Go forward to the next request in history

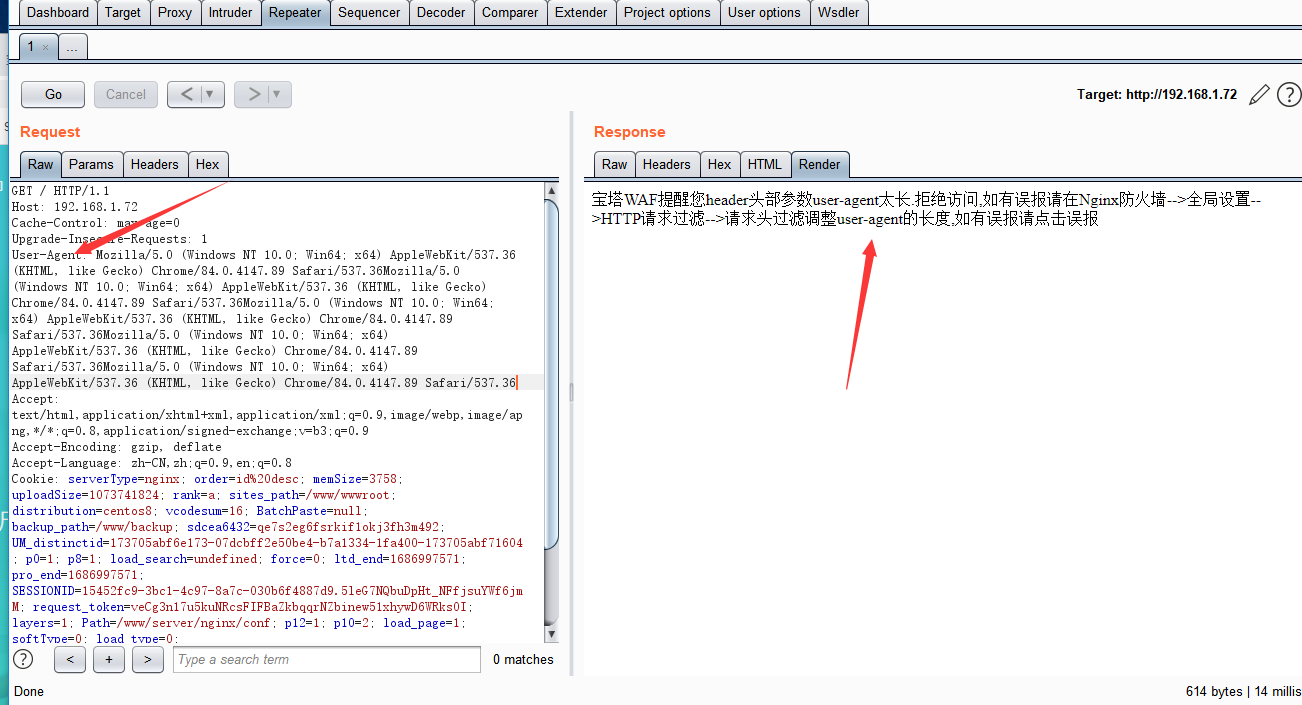coord(252,94)
